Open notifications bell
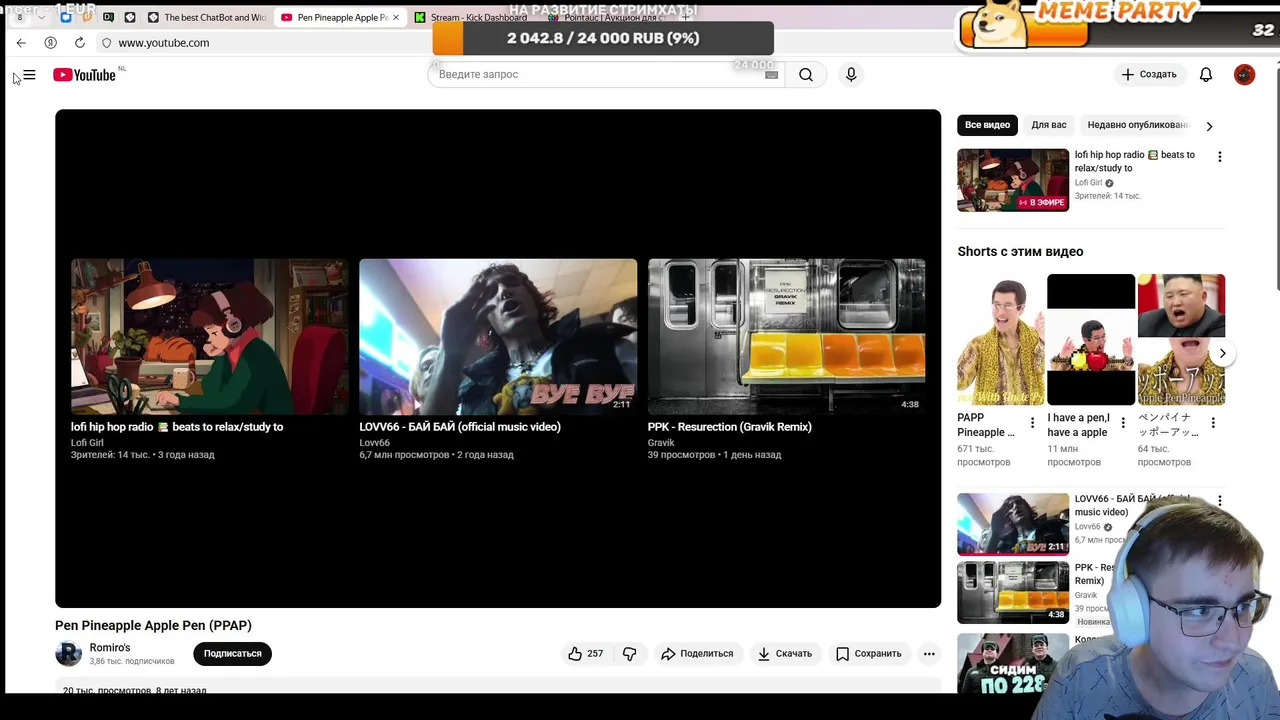The image size is (1280, 720). click(x=1206, y=74)
